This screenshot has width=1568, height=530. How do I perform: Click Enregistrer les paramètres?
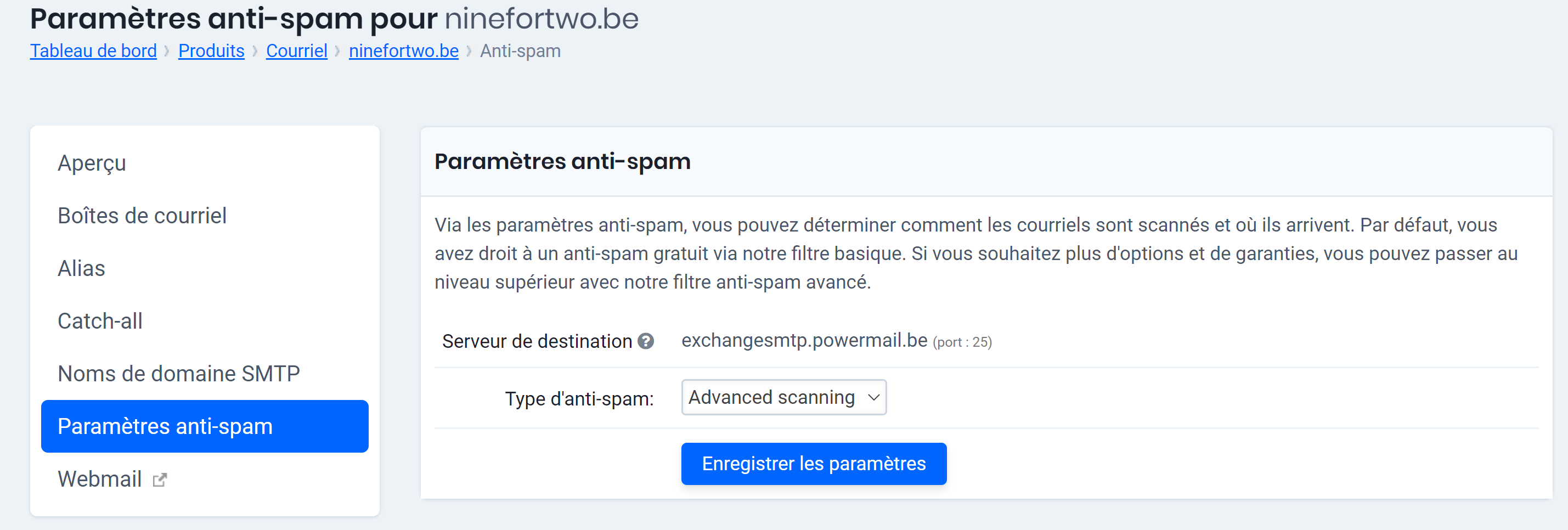coord(813,464)
